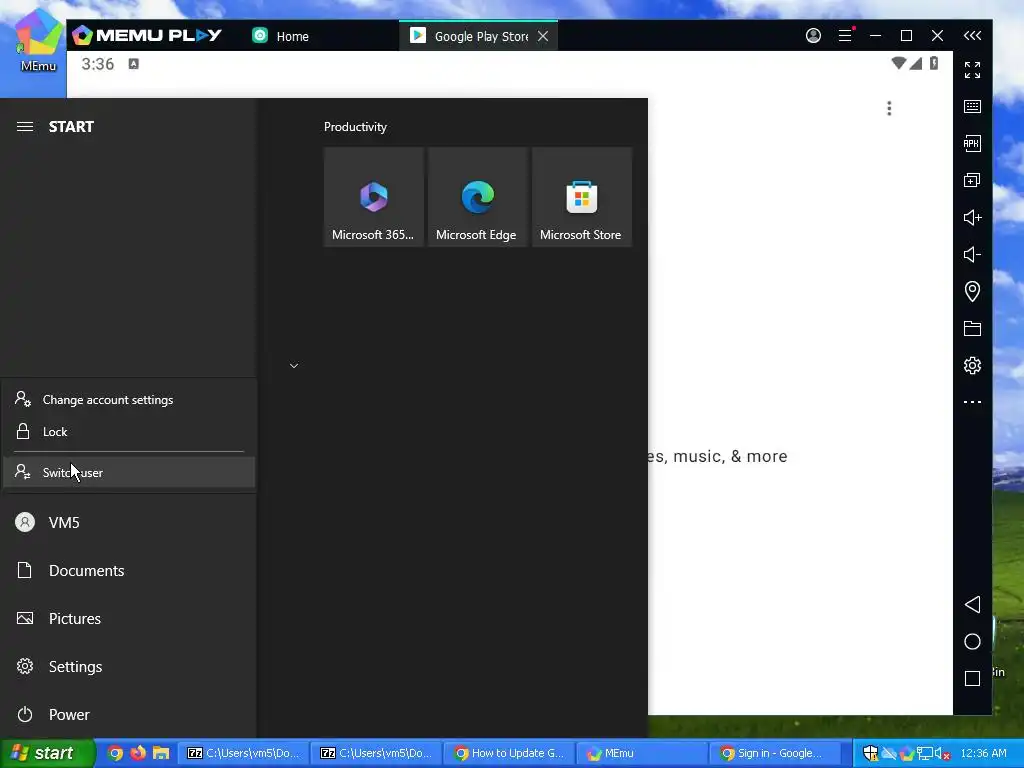Click the Power option
The image size is (1024, 768).
tap(129, 714)
